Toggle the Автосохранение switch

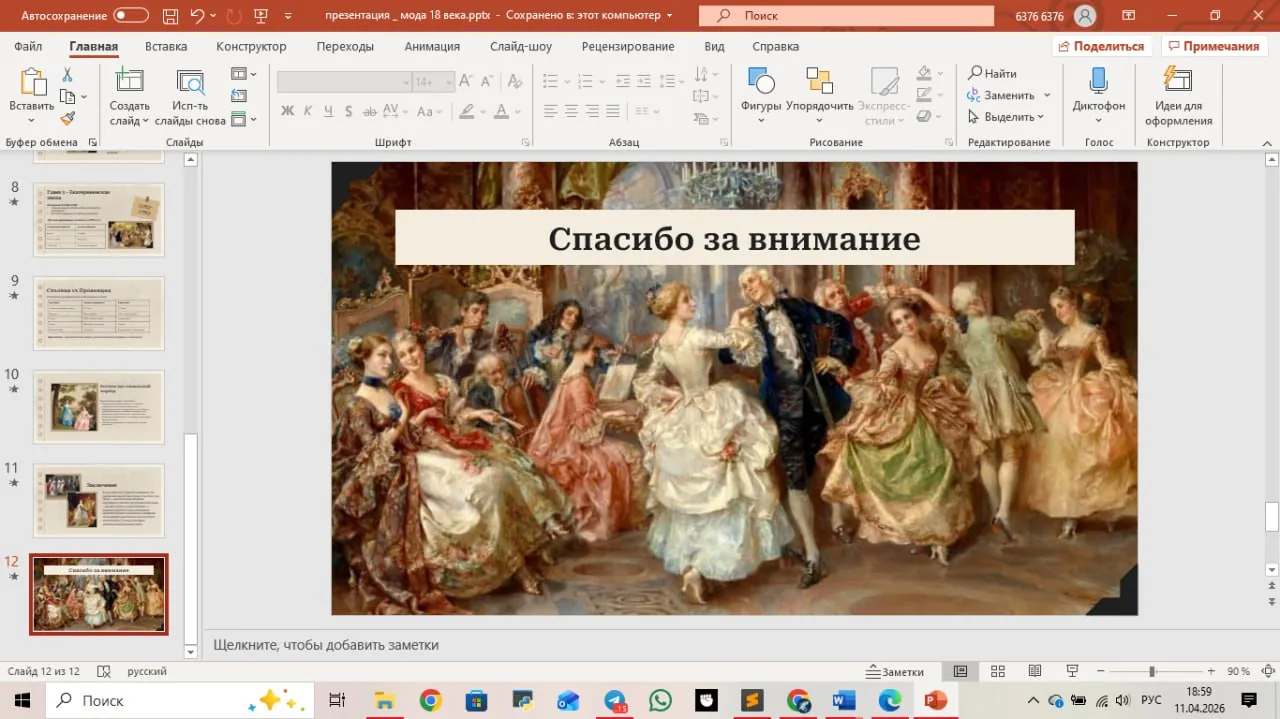click(131, 15)
